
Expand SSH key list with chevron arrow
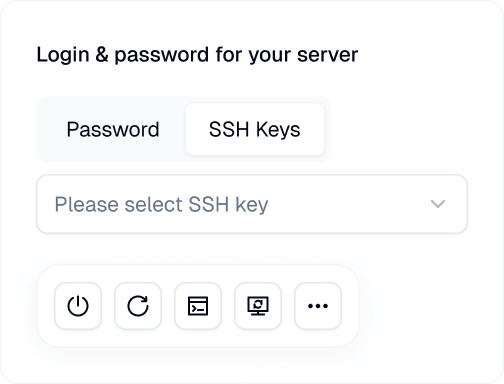tap(438, 204)
